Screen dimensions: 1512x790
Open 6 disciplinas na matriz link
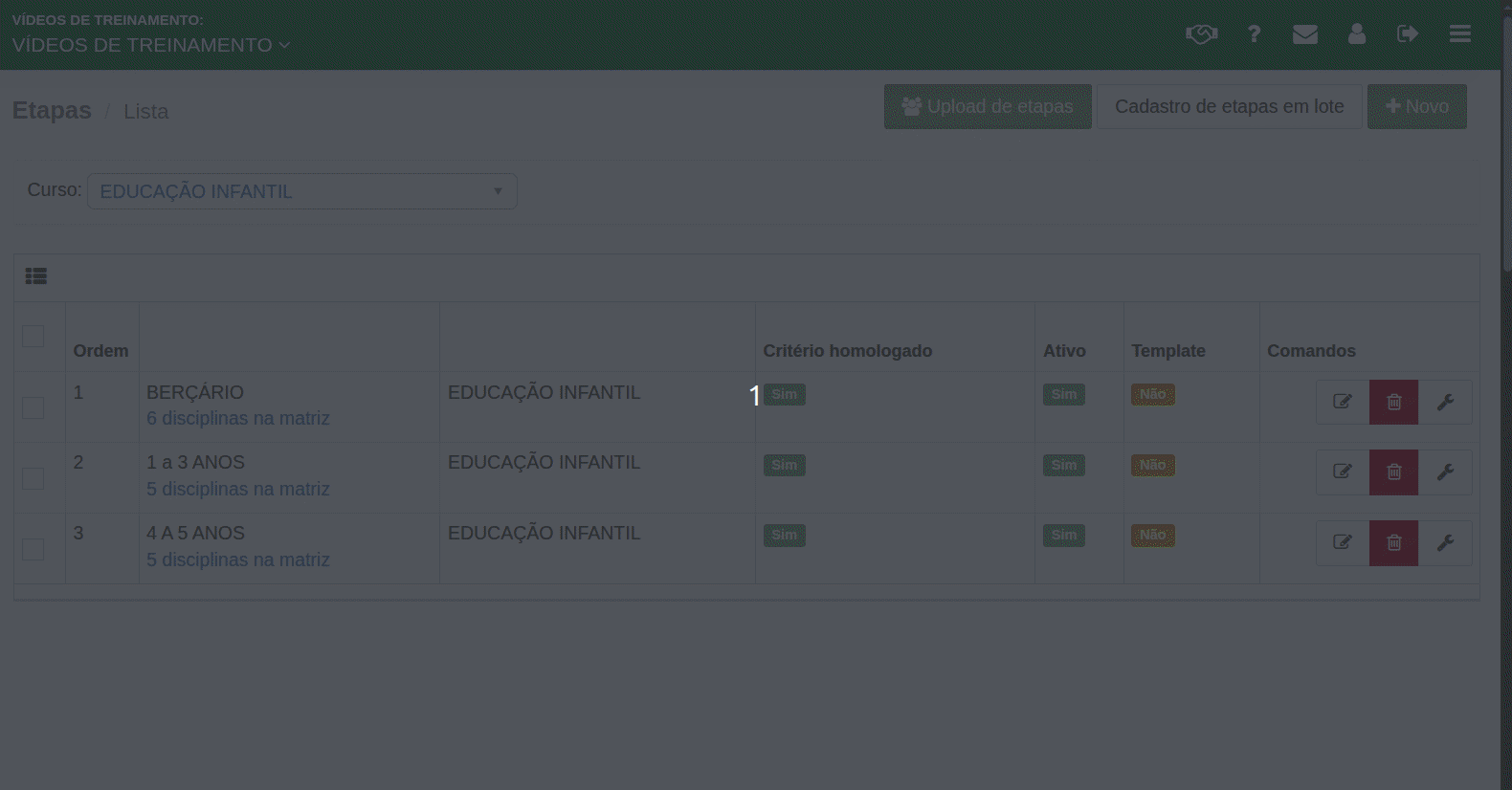tap(237, 418)
